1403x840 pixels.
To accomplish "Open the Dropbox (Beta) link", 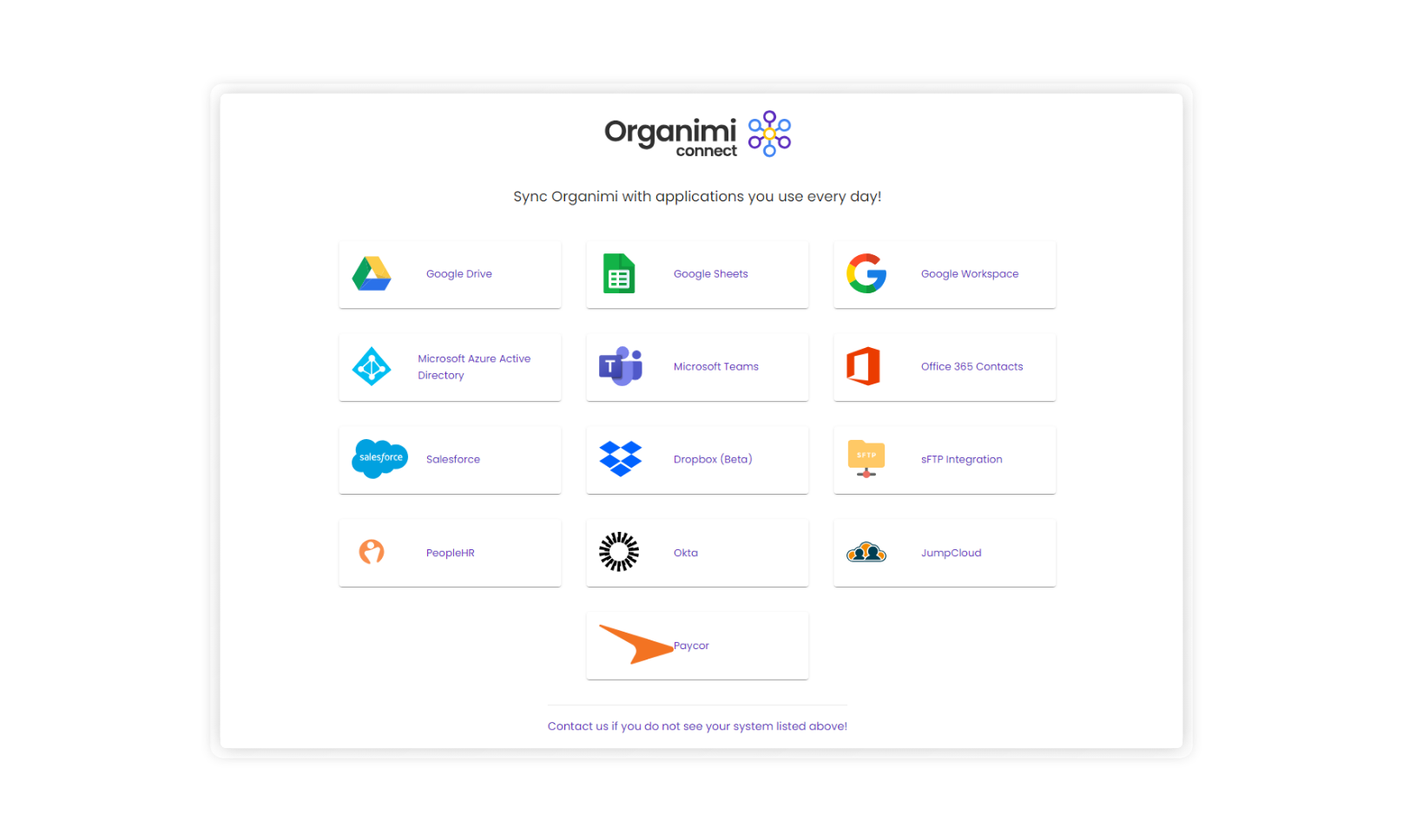I will click(x=713, y=460).
